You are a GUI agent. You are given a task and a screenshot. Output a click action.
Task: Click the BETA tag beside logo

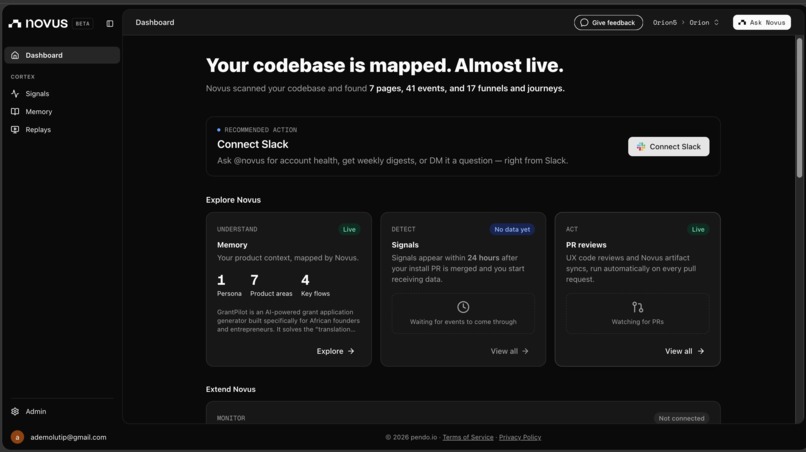point(82,24)
